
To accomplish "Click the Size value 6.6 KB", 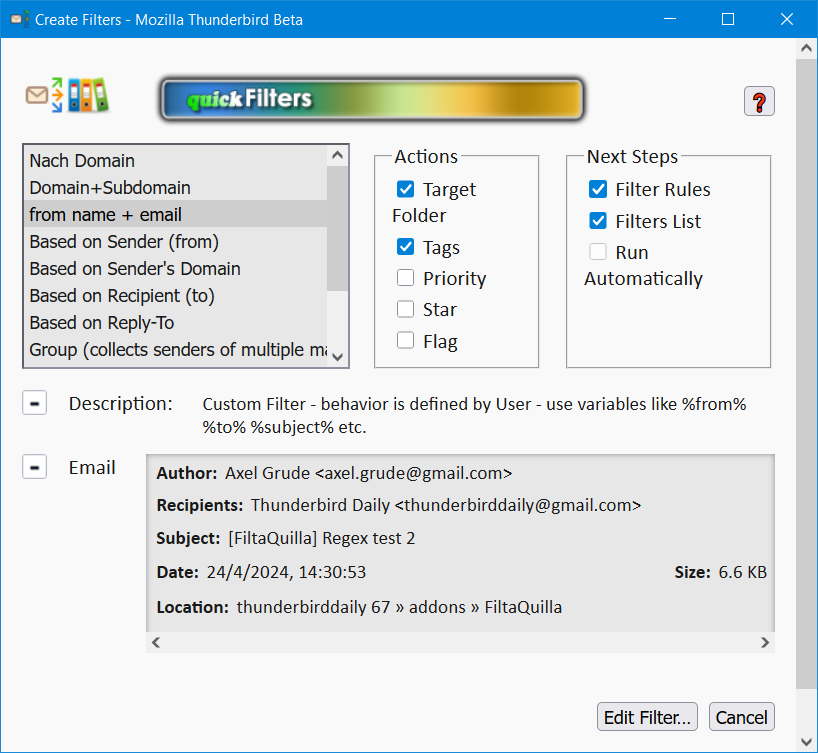I will click(x=742, y=572).
